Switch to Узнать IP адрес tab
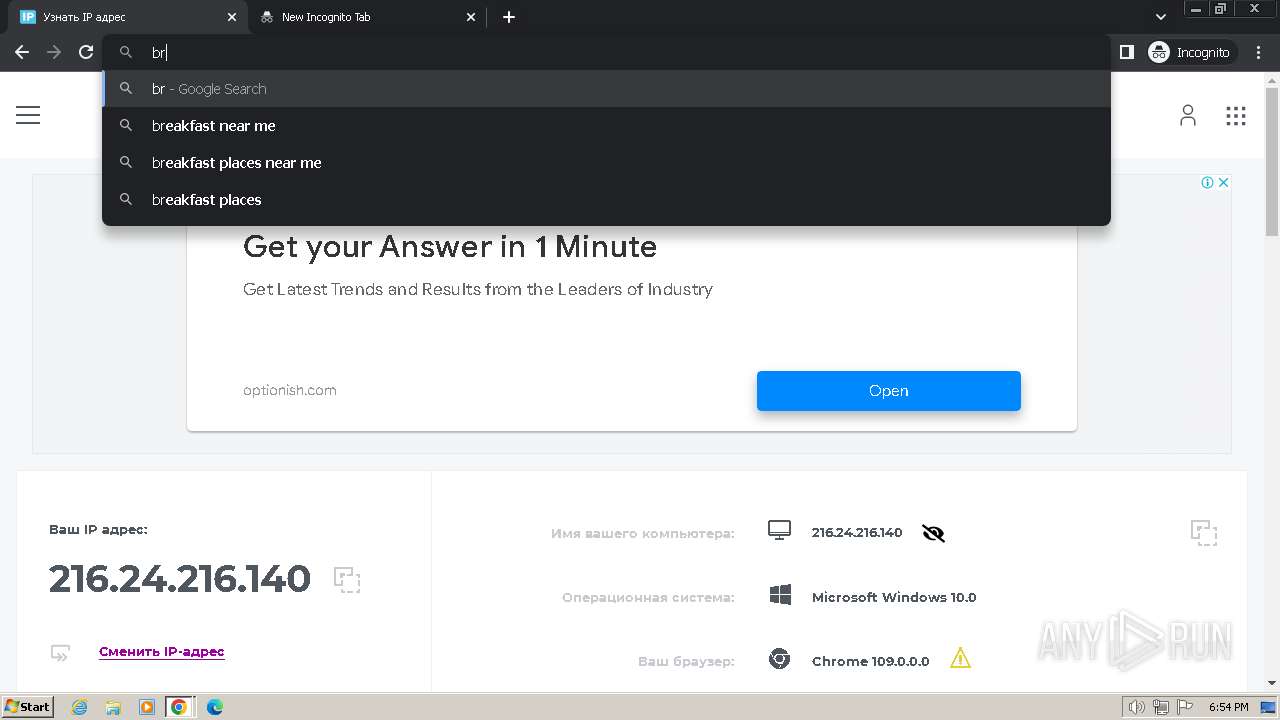Viewport: 1280px width, 720px height. [125, 17]
